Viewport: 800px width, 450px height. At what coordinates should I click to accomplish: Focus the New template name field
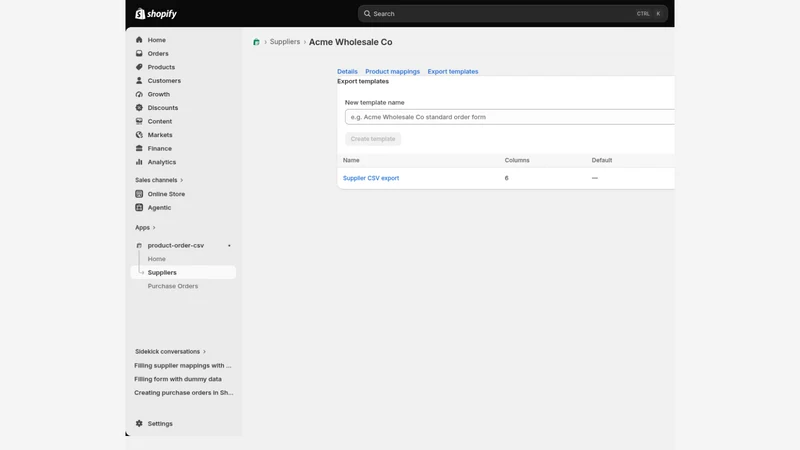pyautogui.click(x=510, y=117)
